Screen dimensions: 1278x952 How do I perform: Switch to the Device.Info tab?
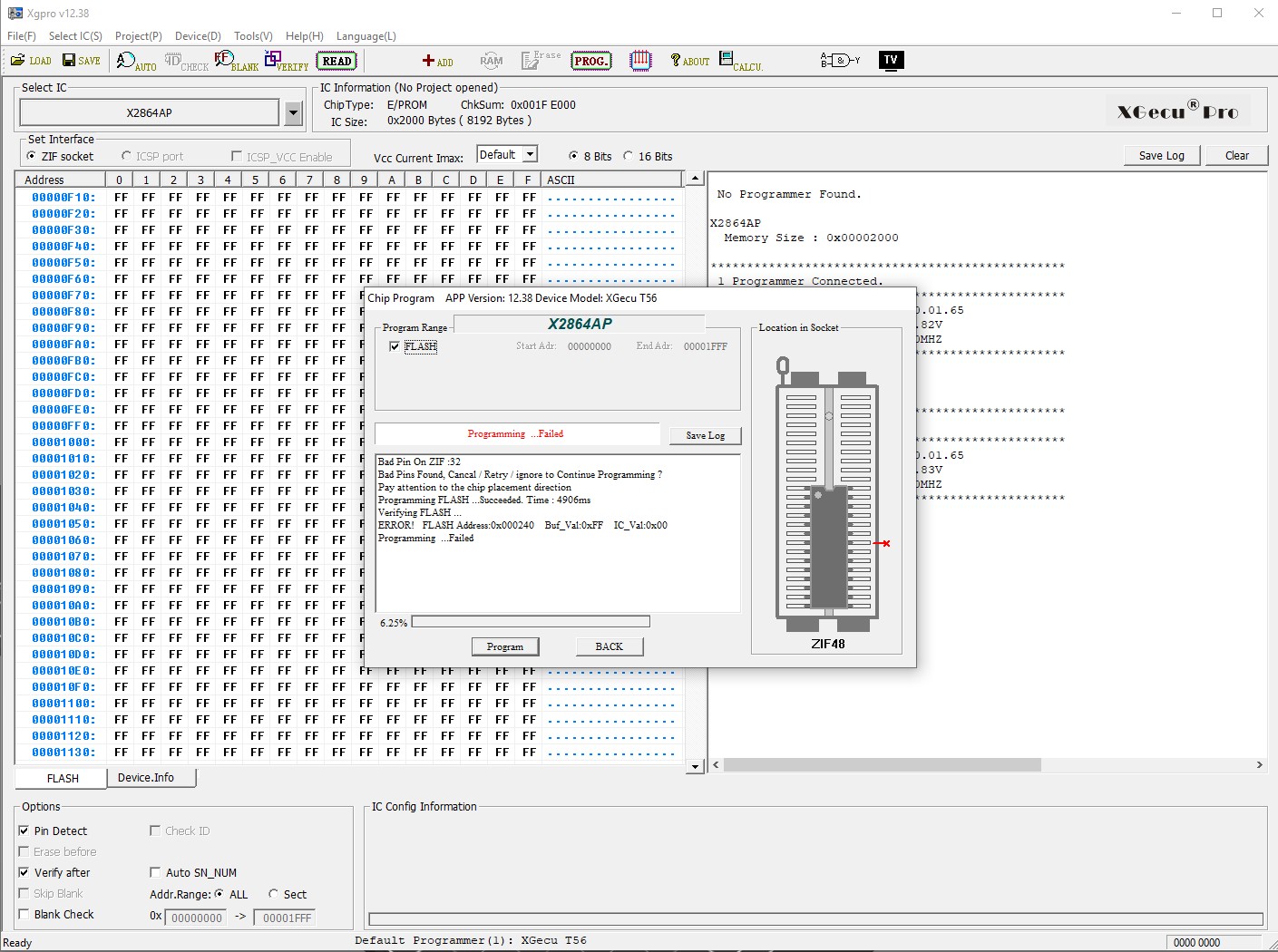[146, 778]
